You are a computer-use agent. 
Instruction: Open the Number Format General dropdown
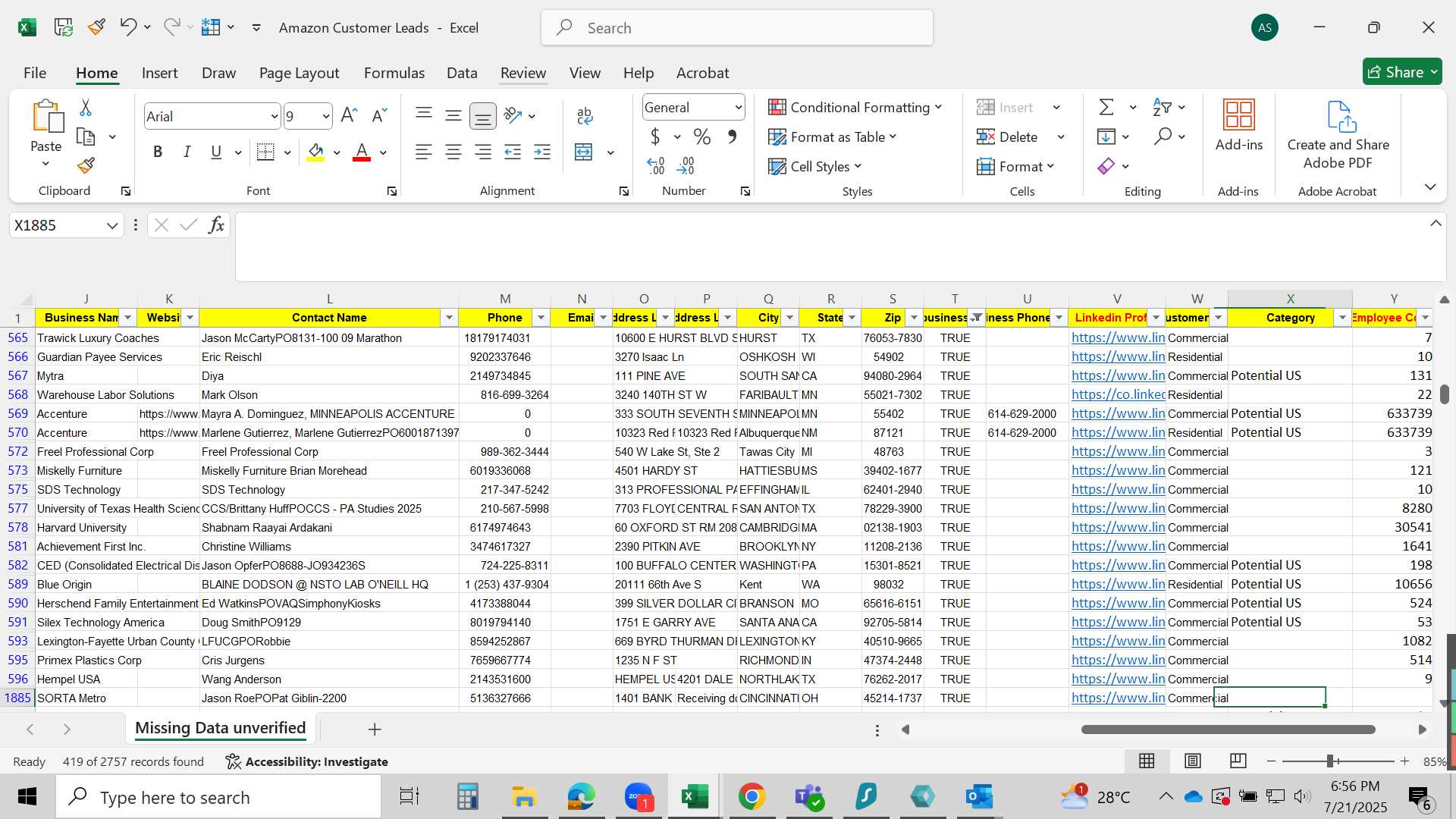(738, 108)
